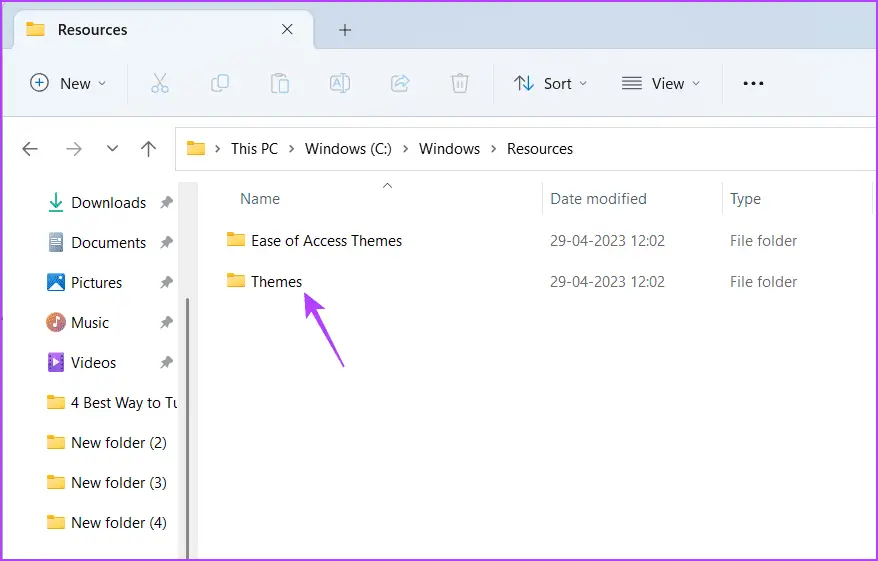Sort by Date modified column header
Viewport: 878px width, 561px height.
[598, 199]
